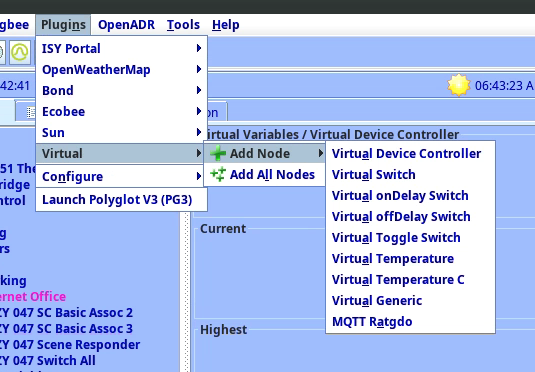This screenshot has width=535, height=372.
Task: Add a Virtual Toggle Switch node
Action: [x=410, y=238]
